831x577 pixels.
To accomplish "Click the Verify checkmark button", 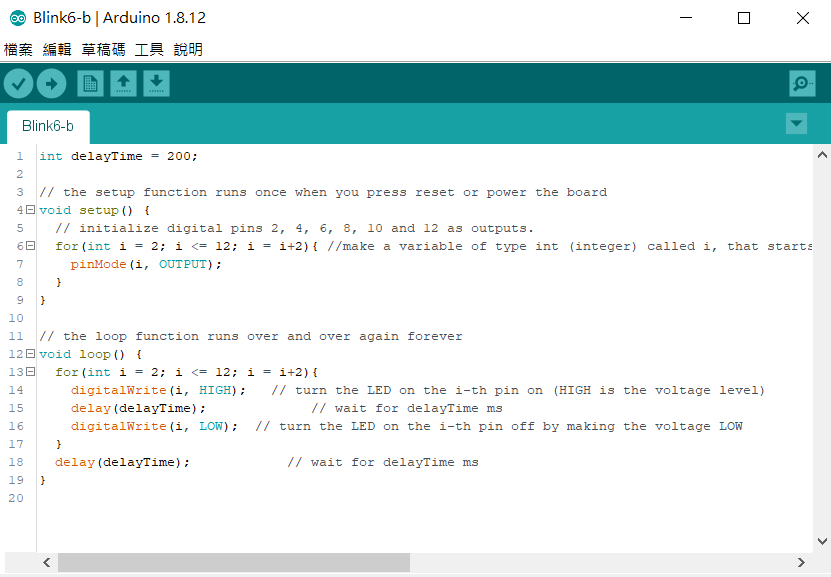I will (18, 84).
